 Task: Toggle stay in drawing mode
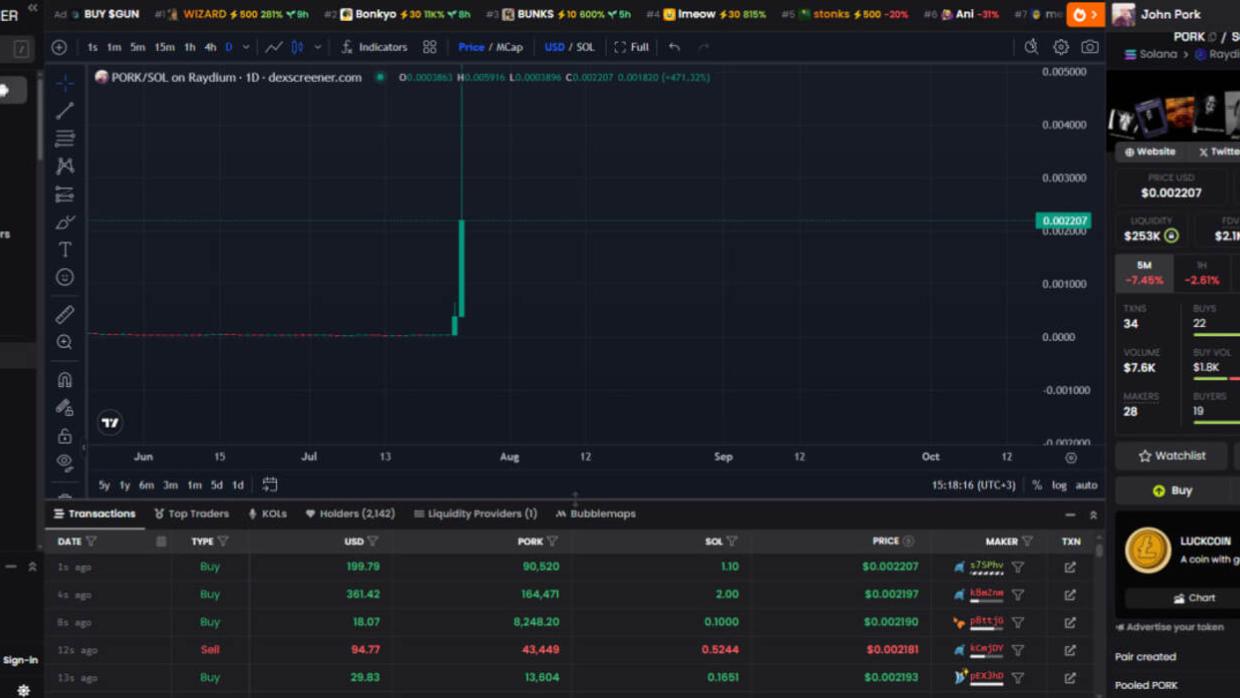tap(65, 408)
